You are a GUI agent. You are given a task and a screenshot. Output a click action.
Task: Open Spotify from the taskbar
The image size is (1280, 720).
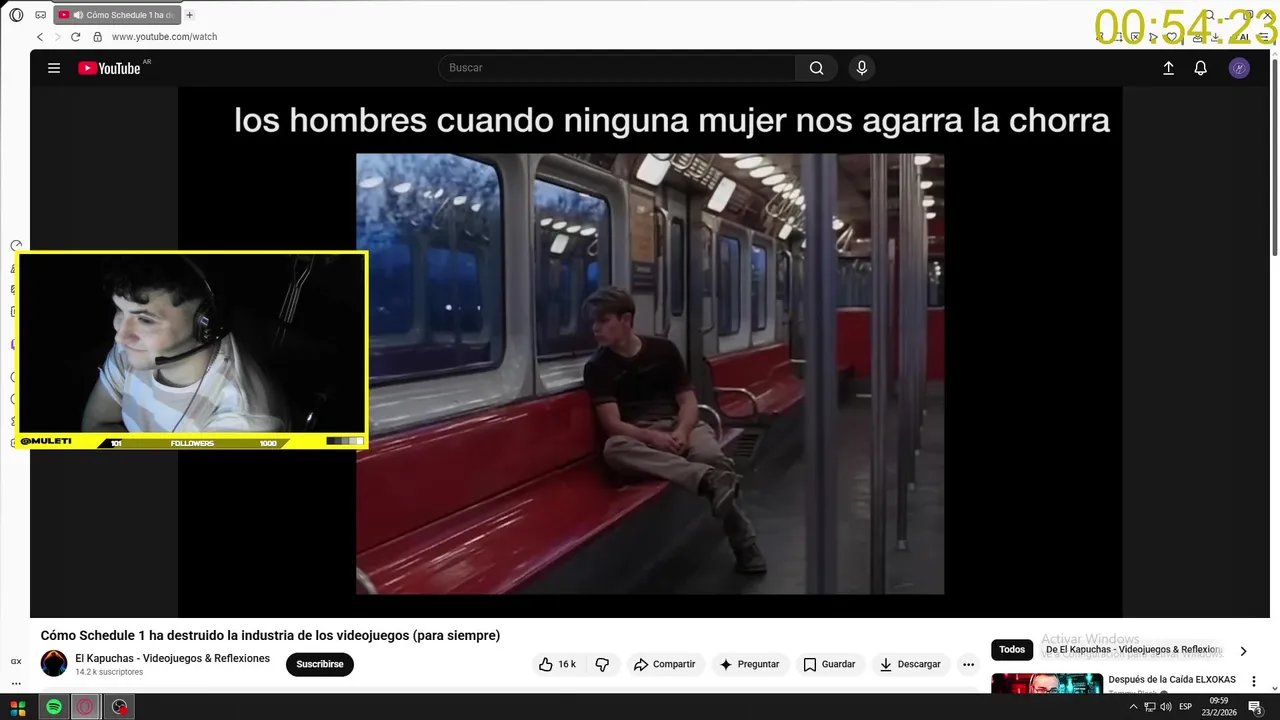pos(54,707)
